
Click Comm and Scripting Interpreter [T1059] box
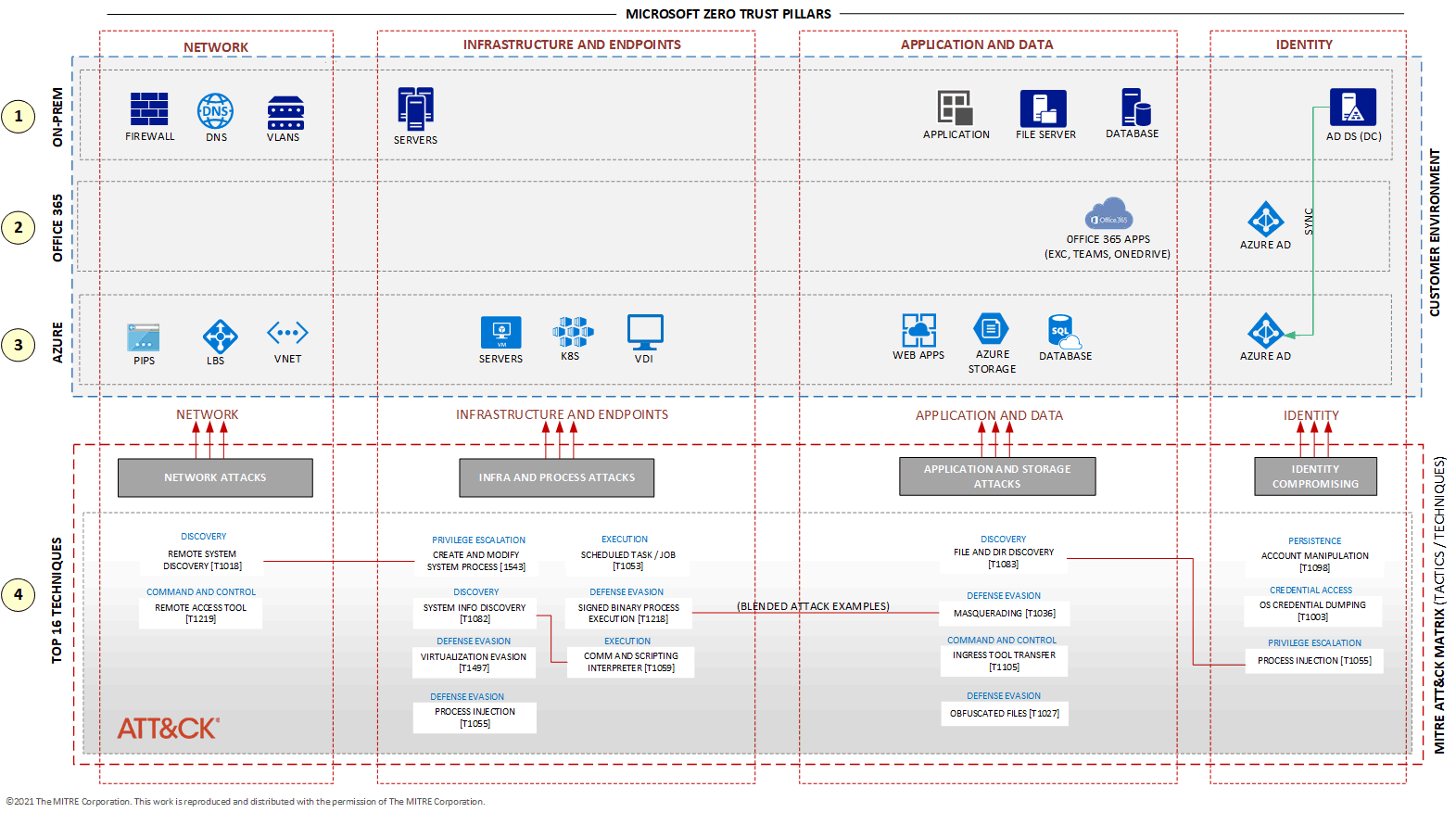tap(631, 662)
